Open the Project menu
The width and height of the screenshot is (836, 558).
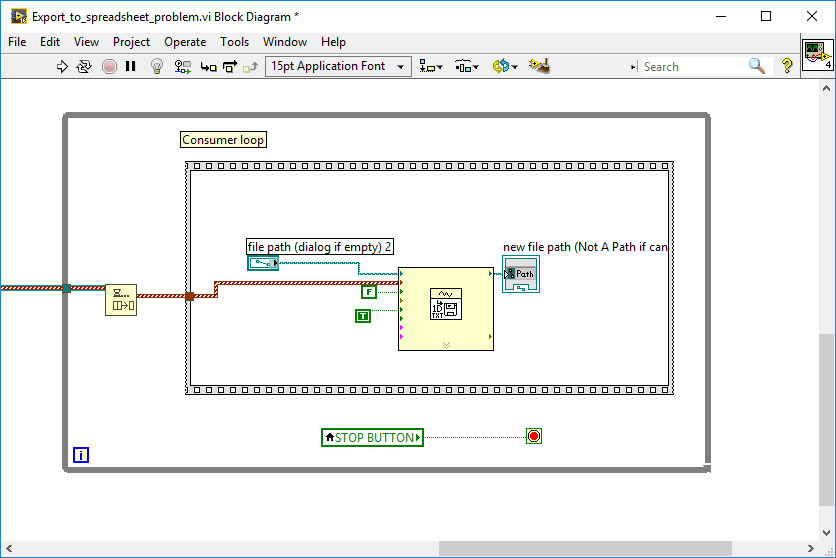point(131,42)
